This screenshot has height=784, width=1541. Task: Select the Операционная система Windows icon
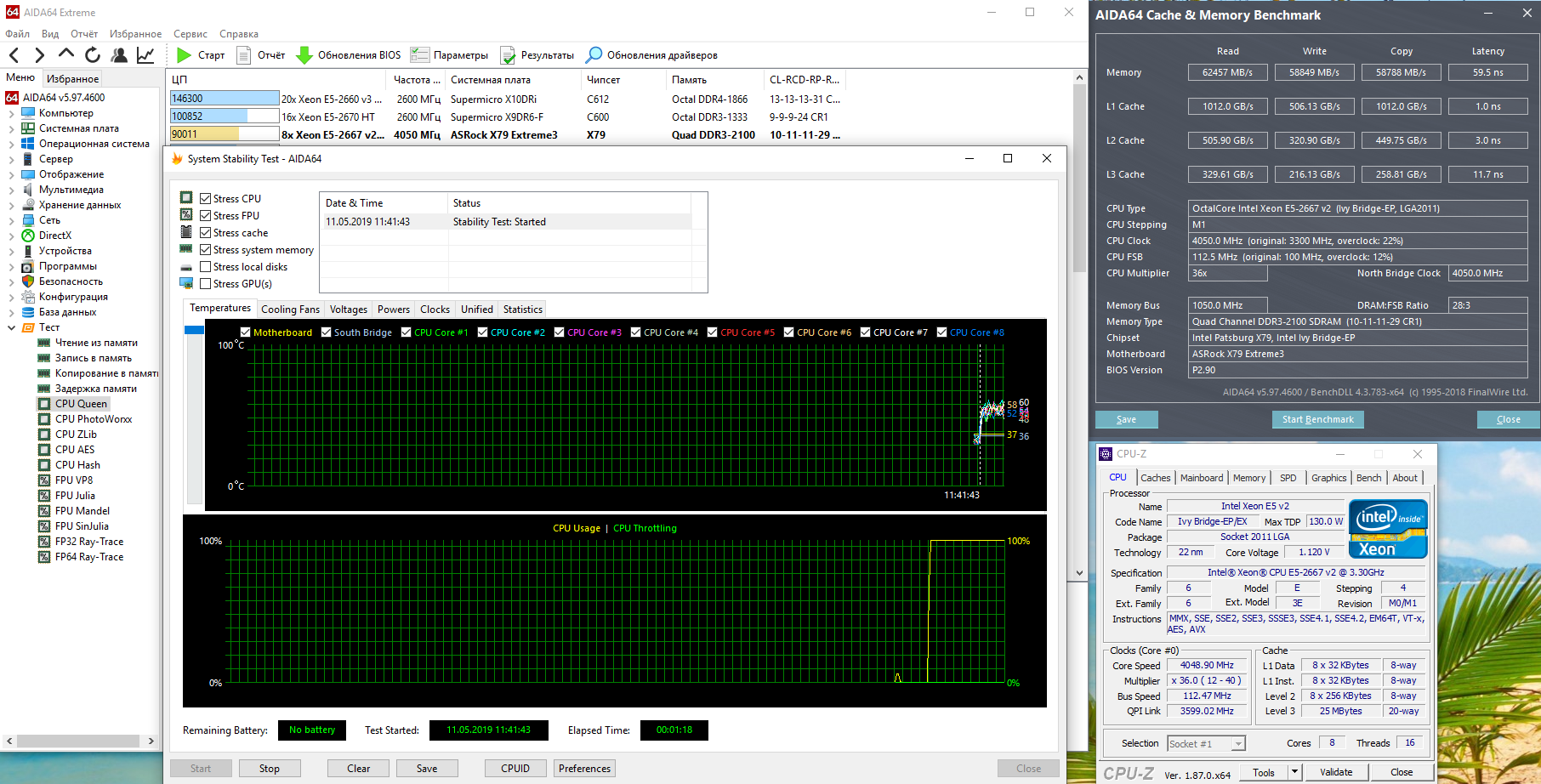pyautogui.click(x=28, y=144)
